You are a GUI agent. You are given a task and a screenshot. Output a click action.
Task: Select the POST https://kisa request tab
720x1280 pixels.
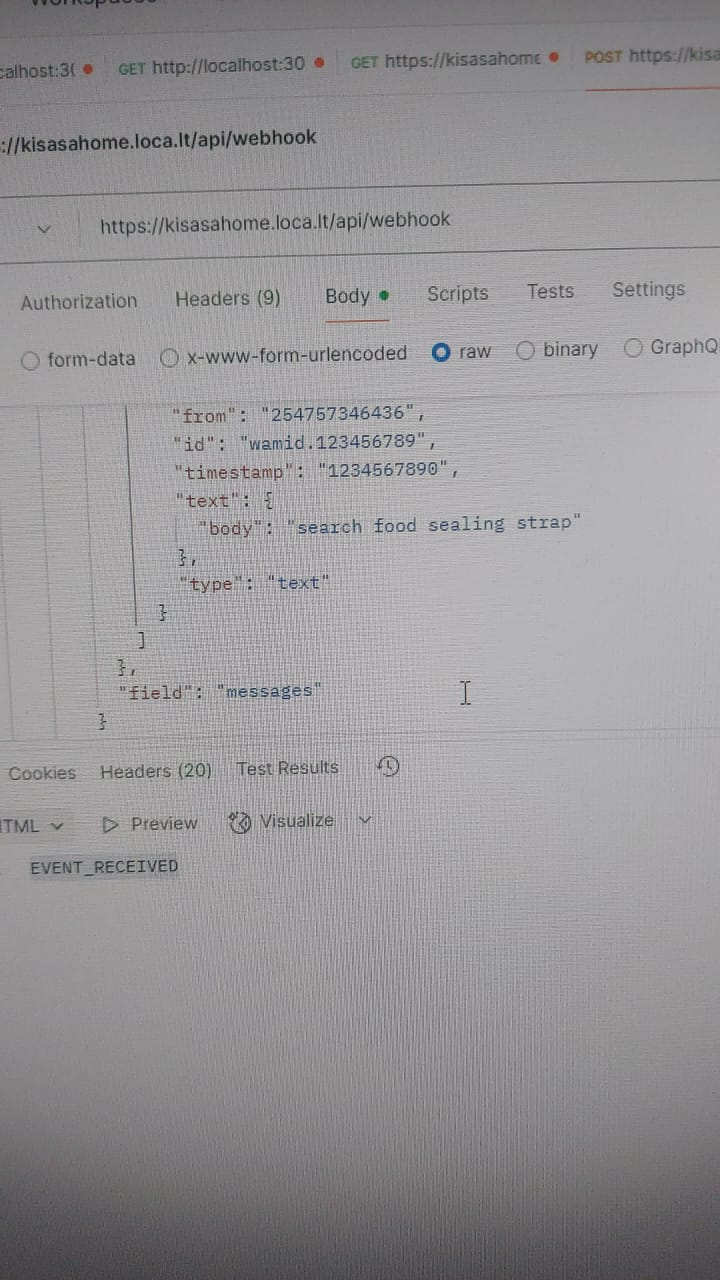(652, 56)
